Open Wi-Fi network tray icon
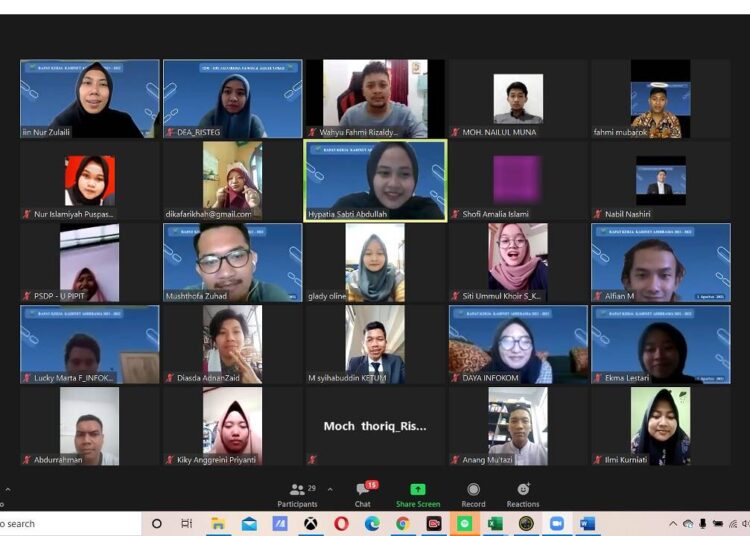This screenshot has height=536, width=750. tap(733, 524)
